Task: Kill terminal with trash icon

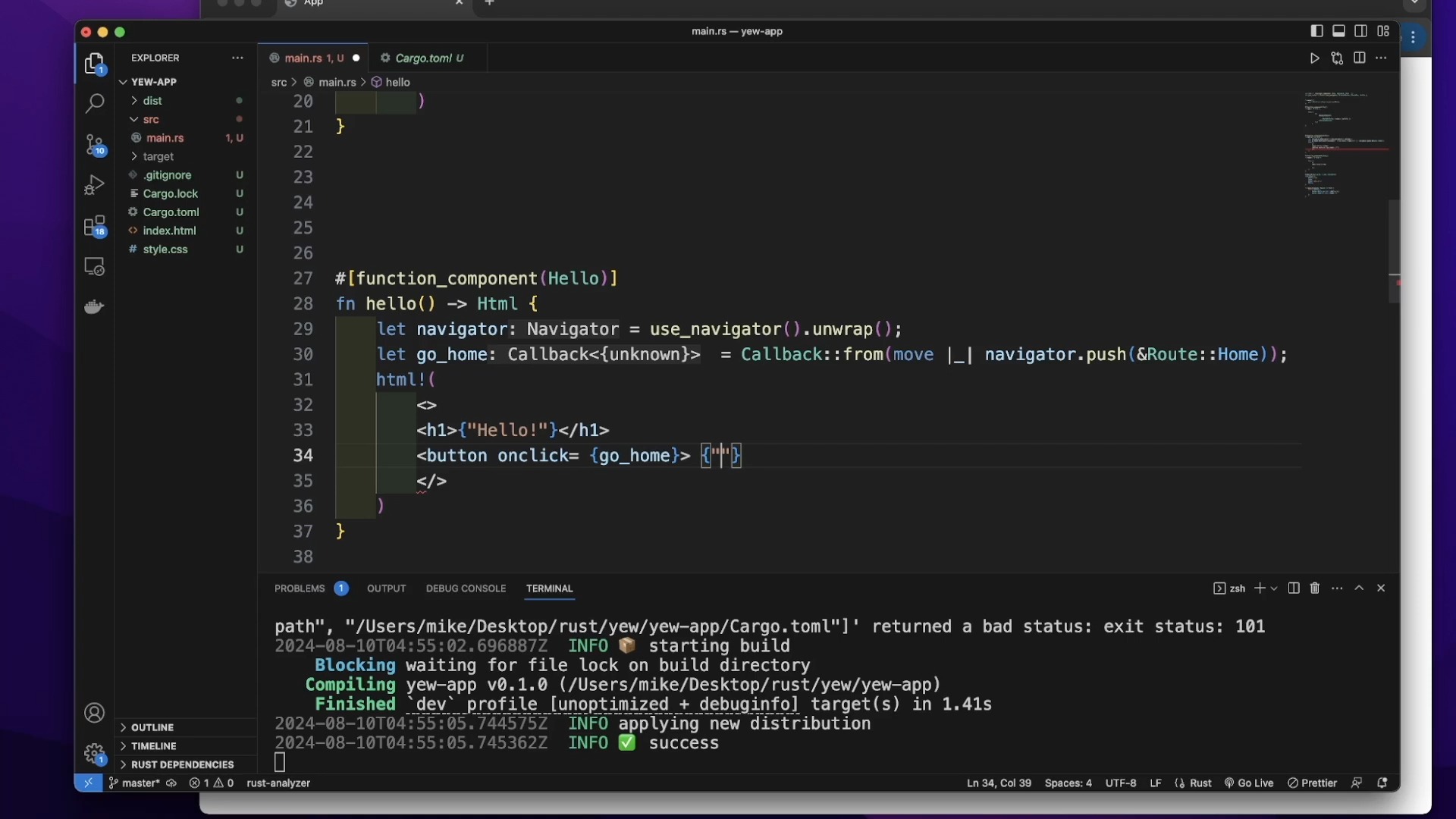Action: (1315, 588)
